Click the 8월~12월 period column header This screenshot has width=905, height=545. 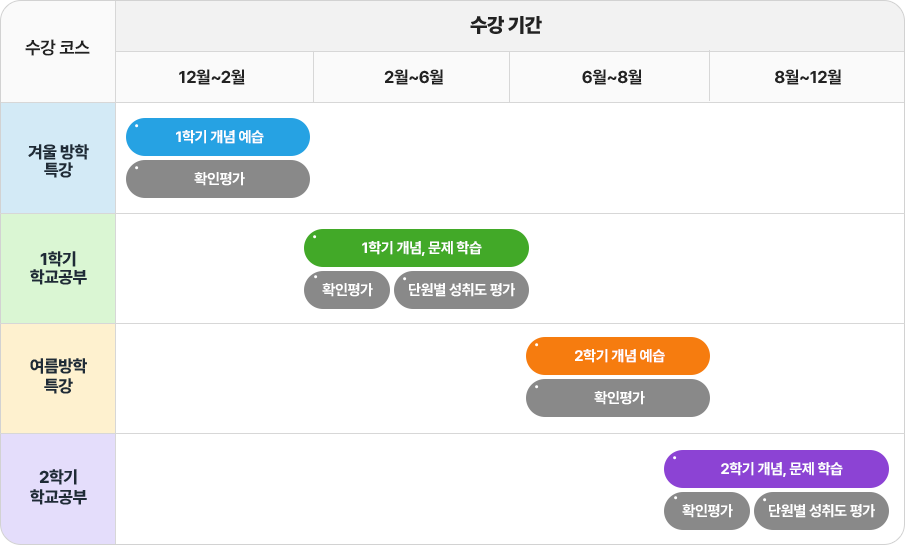[807, 77]
